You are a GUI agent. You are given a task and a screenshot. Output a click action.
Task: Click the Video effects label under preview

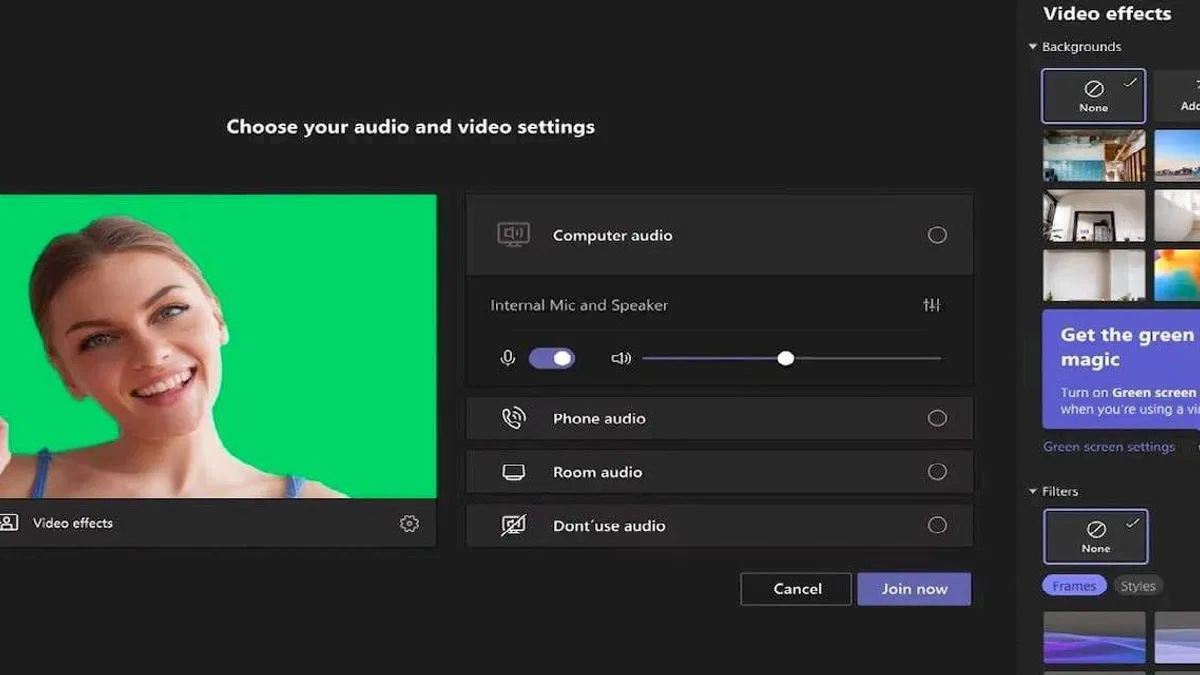[73, 523]
